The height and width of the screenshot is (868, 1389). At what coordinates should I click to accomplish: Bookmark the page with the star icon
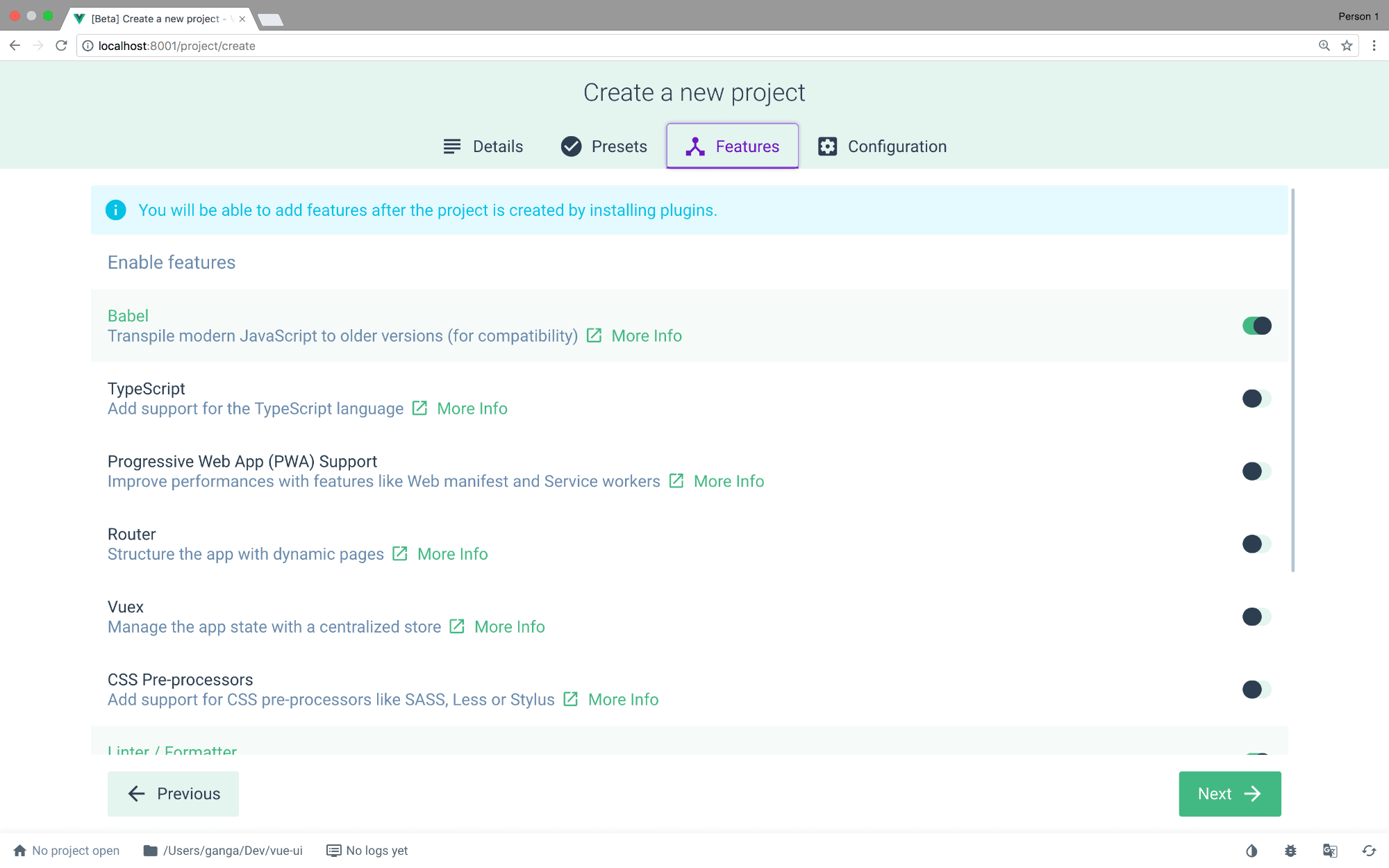pos(1347,46)
